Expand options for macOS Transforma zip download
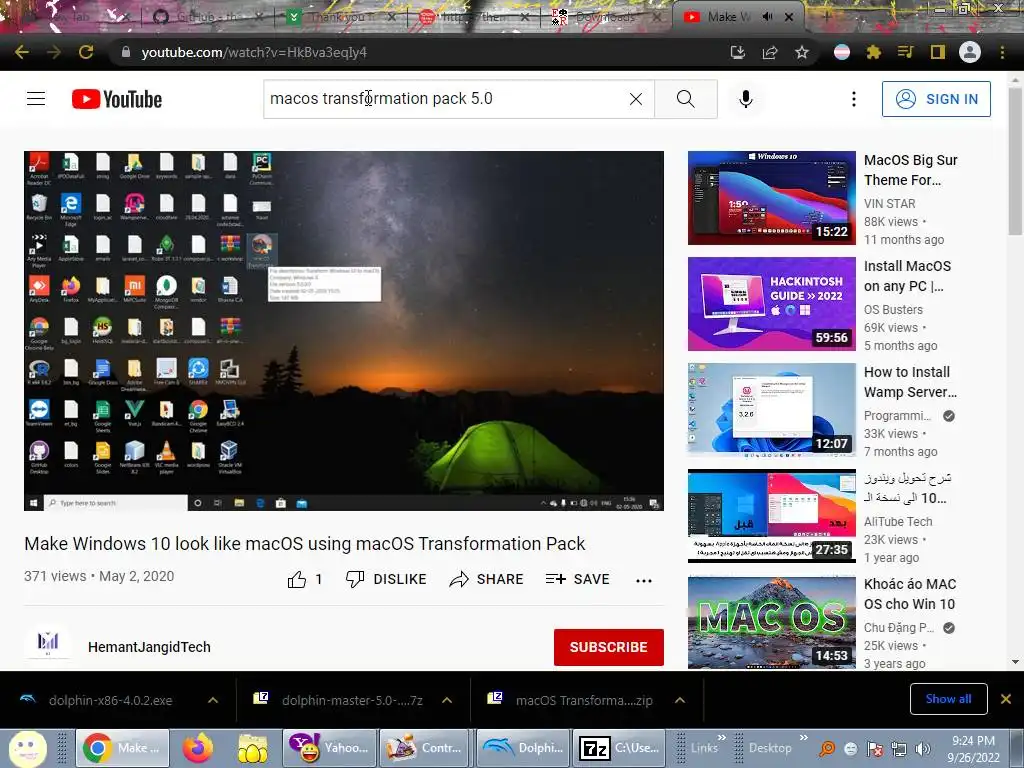This screenshot has width=1024, height=768. pos(680,700)
